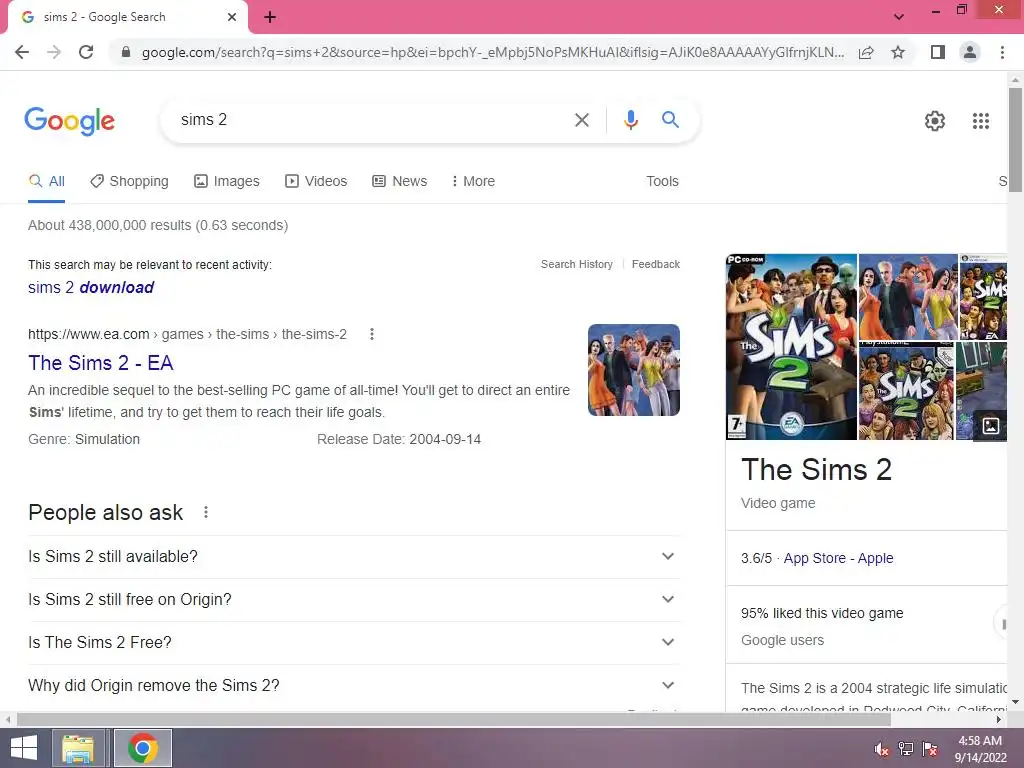Screen dimensions: 1024x768
Task: Open network status tray icon
Action: tap(906, 749)
